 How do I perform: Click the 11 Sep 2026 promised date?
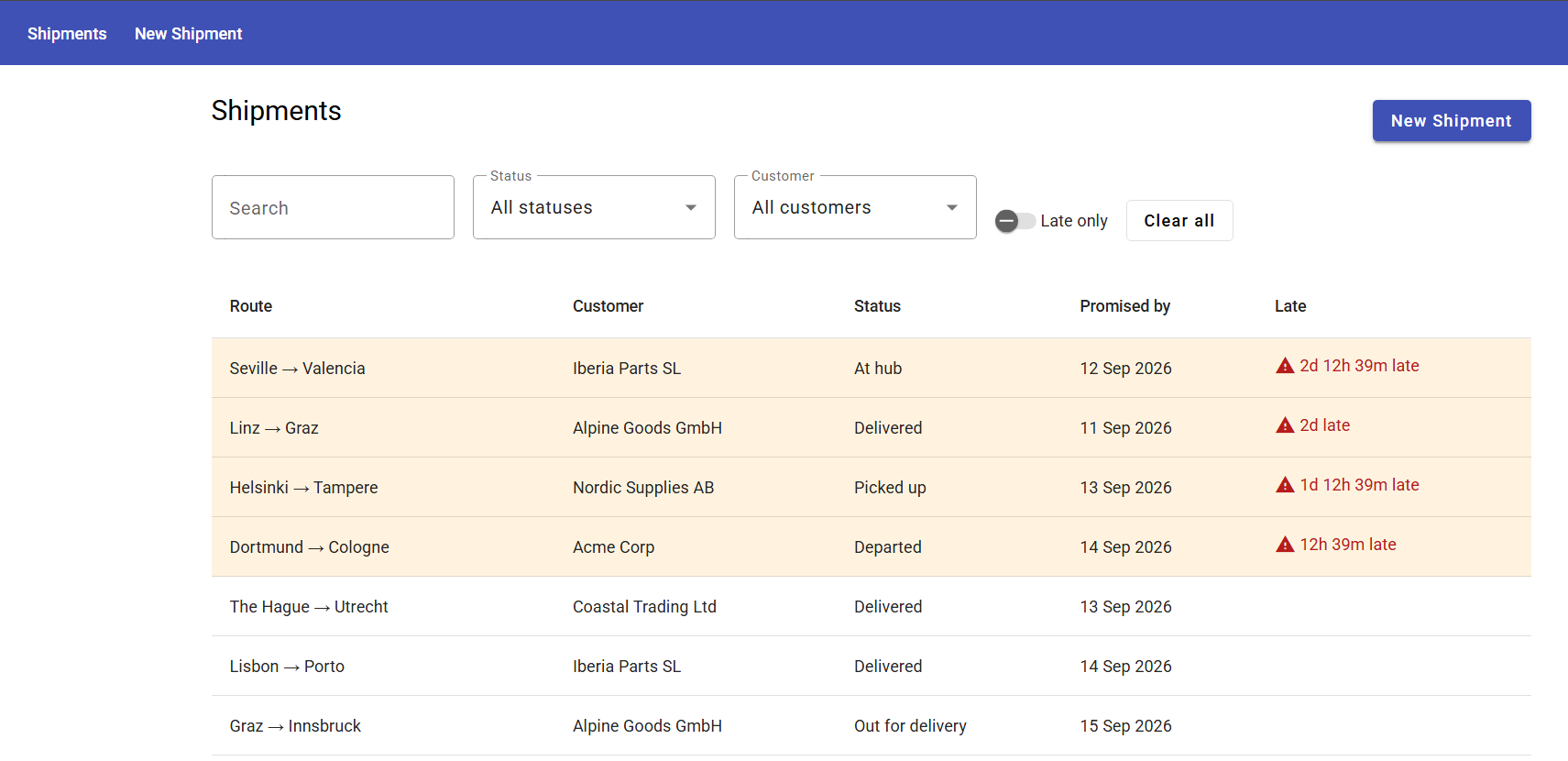pos(1125,428)
